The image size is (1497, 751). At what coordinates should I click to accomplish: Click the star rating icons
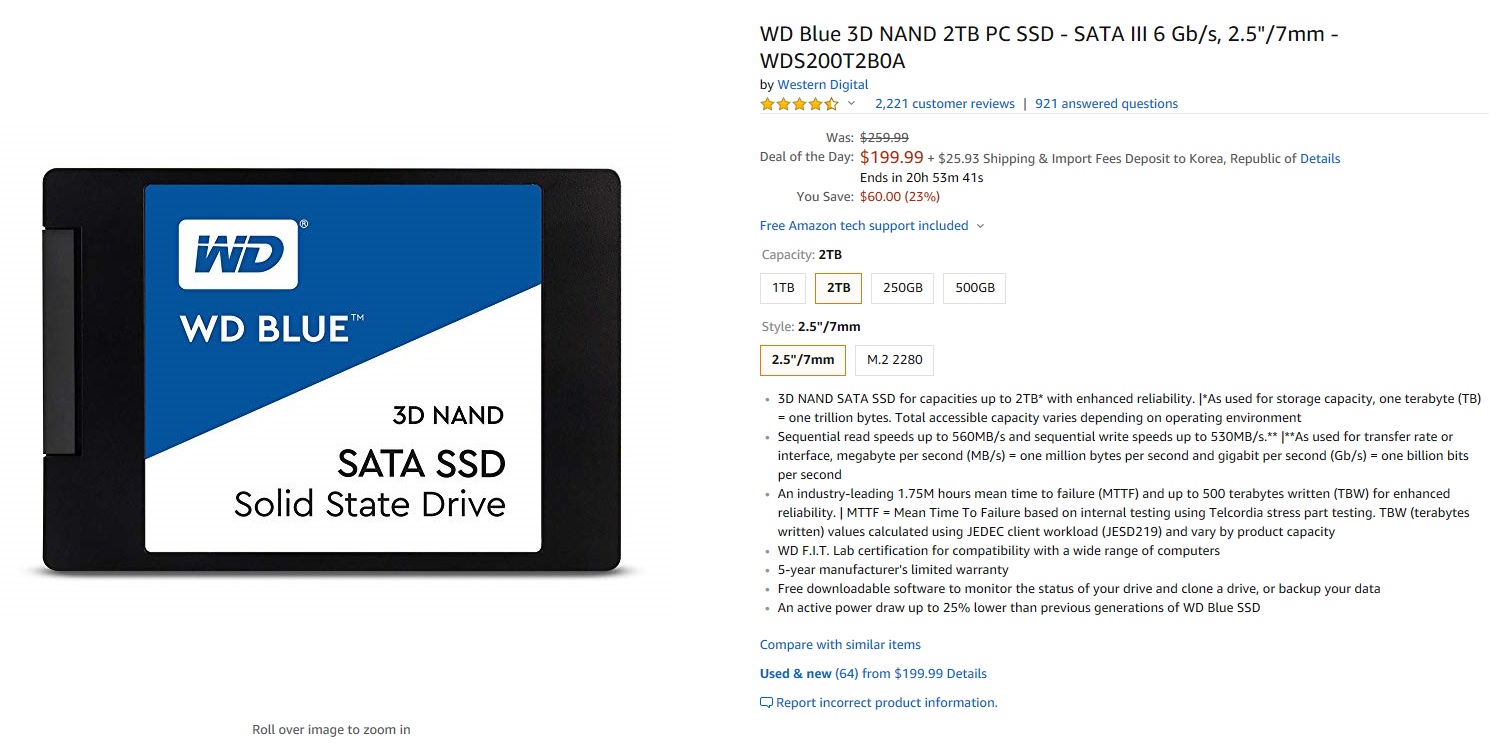pyautogui.click(x=799, y=104)
